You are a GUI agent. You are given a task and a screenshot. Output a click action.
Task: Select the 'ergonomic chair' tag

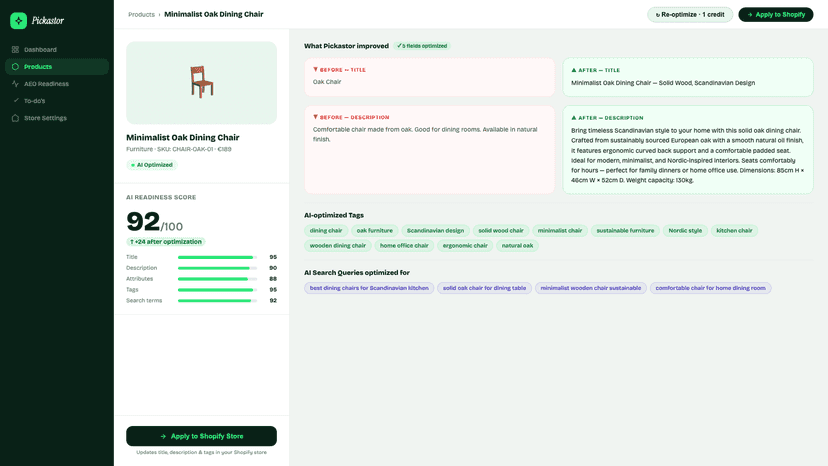click(465, 246)
